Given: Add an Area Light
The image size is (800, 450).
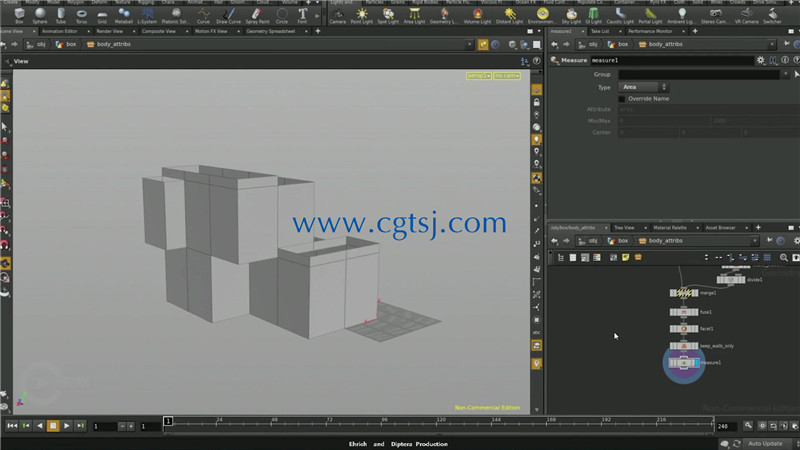Looking at the screenshot, I should [414, 16].
